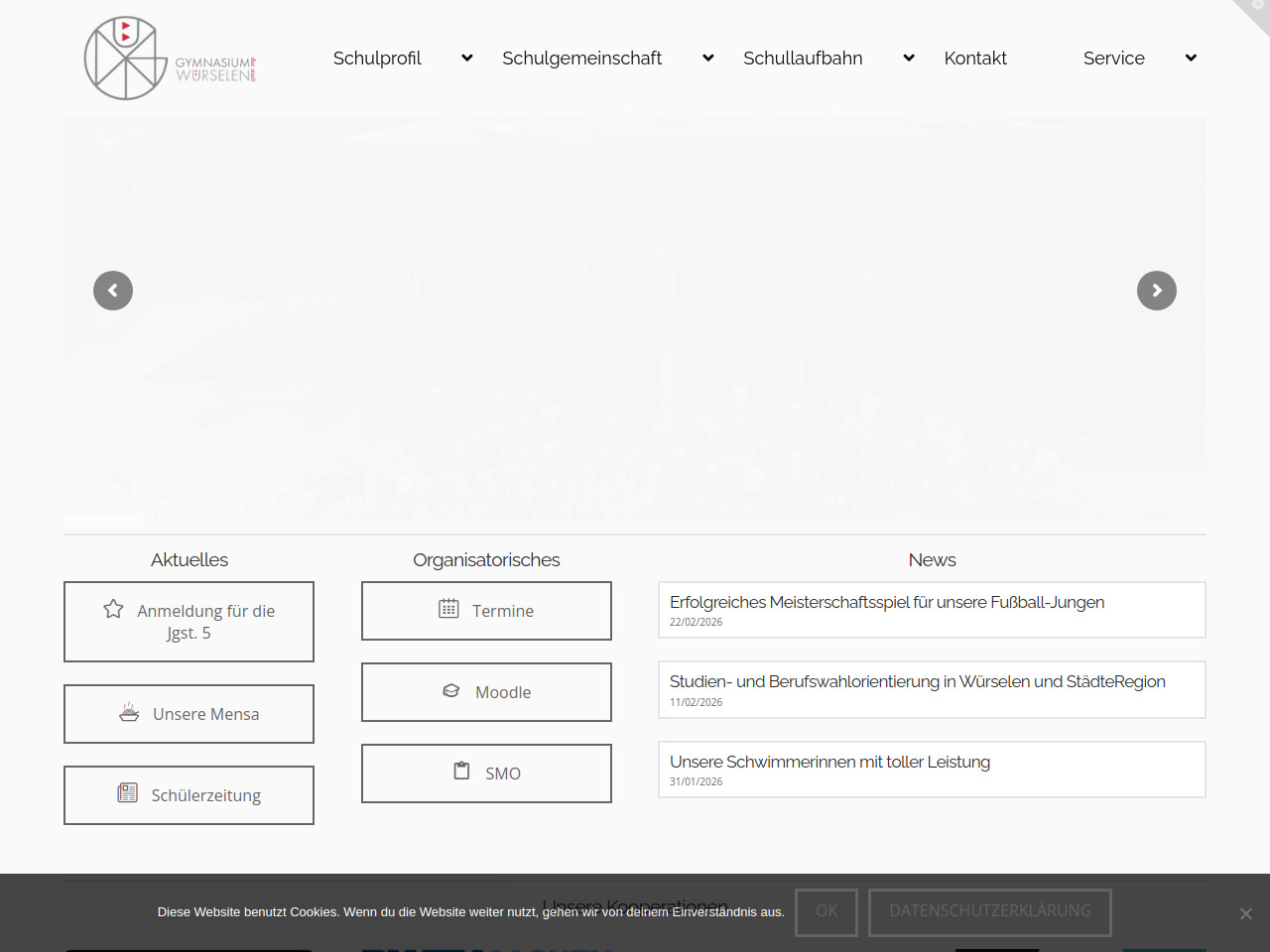This screenshot has width=1270, height=952.
Task: Open the Schwimmerinnen news article
Action: tap(829, 762)
